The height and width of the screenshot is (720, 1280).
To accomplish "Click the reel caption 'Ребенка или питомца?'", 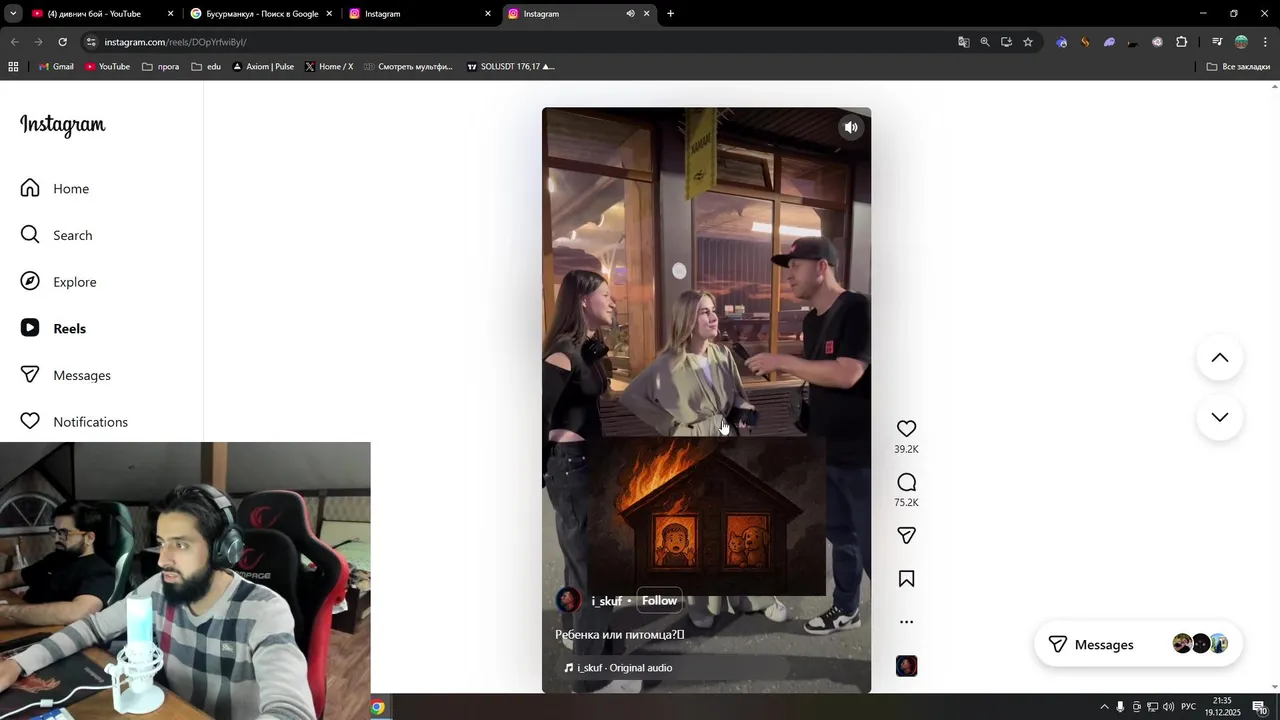I will click(619, 634).
